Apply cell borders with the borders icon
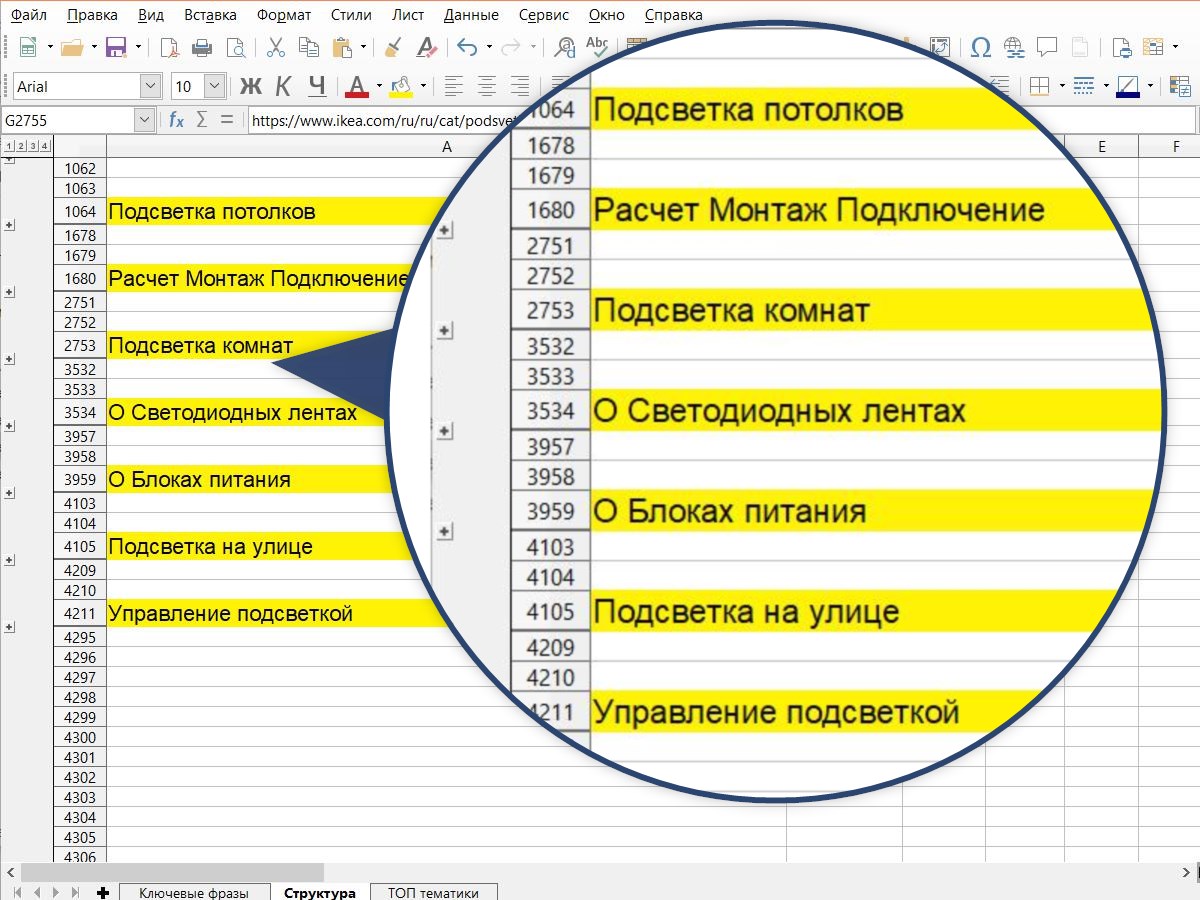The height and width of the screenshot is (900, 1200). click(x=1040, y=86)
